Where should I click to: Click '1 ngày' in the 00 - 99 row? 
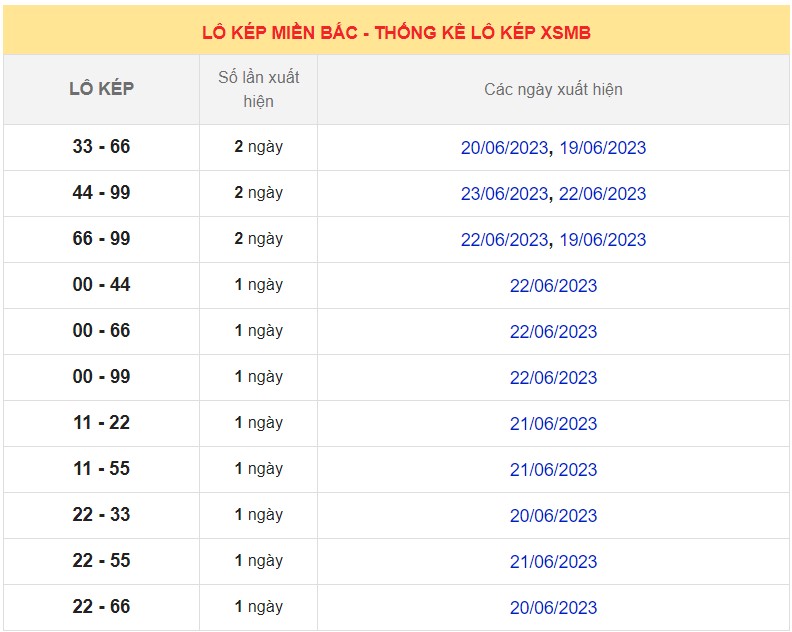[x=259, y=377]
